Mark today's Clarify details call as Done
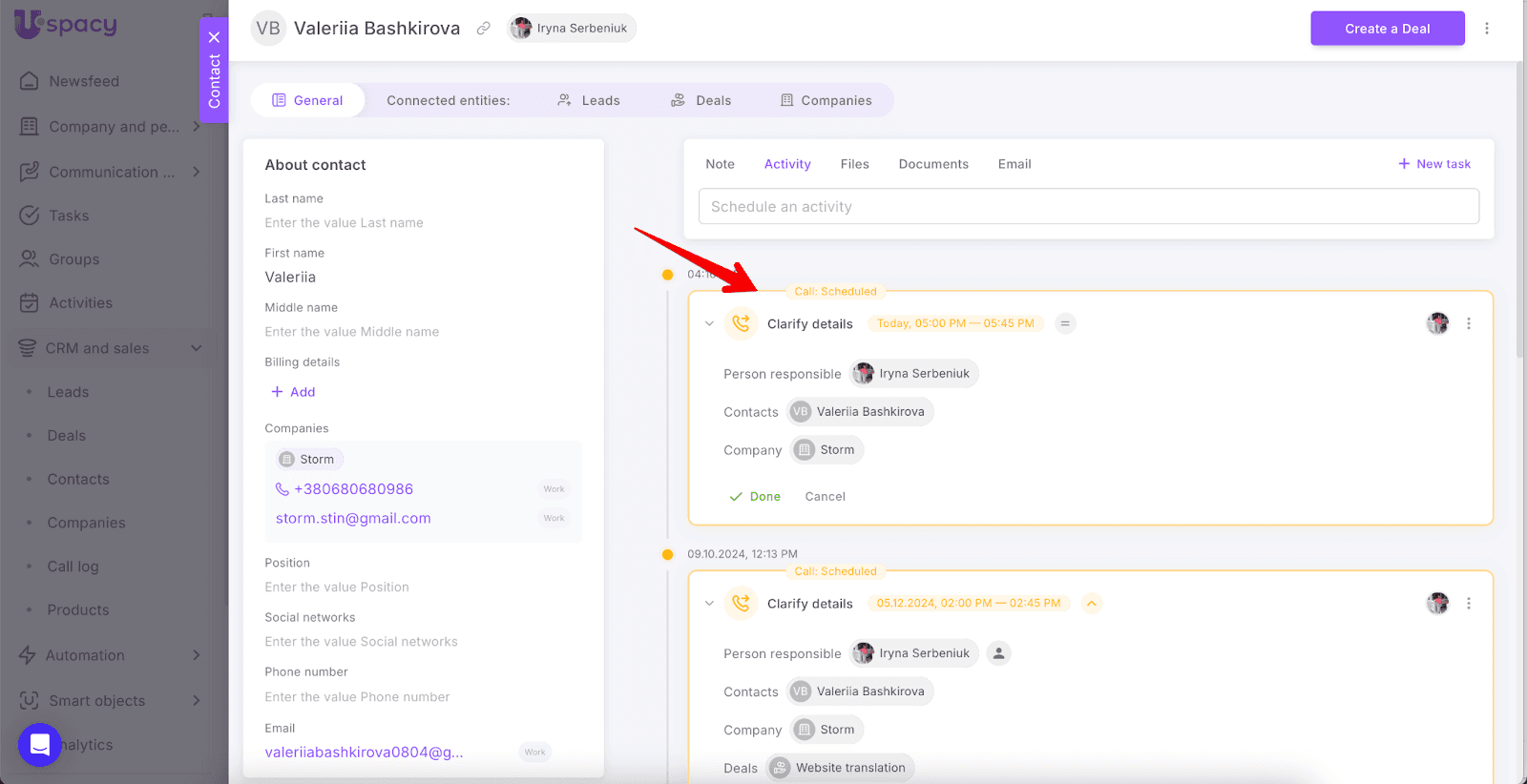The image size is (1527, 784). [x=755, y=497]
